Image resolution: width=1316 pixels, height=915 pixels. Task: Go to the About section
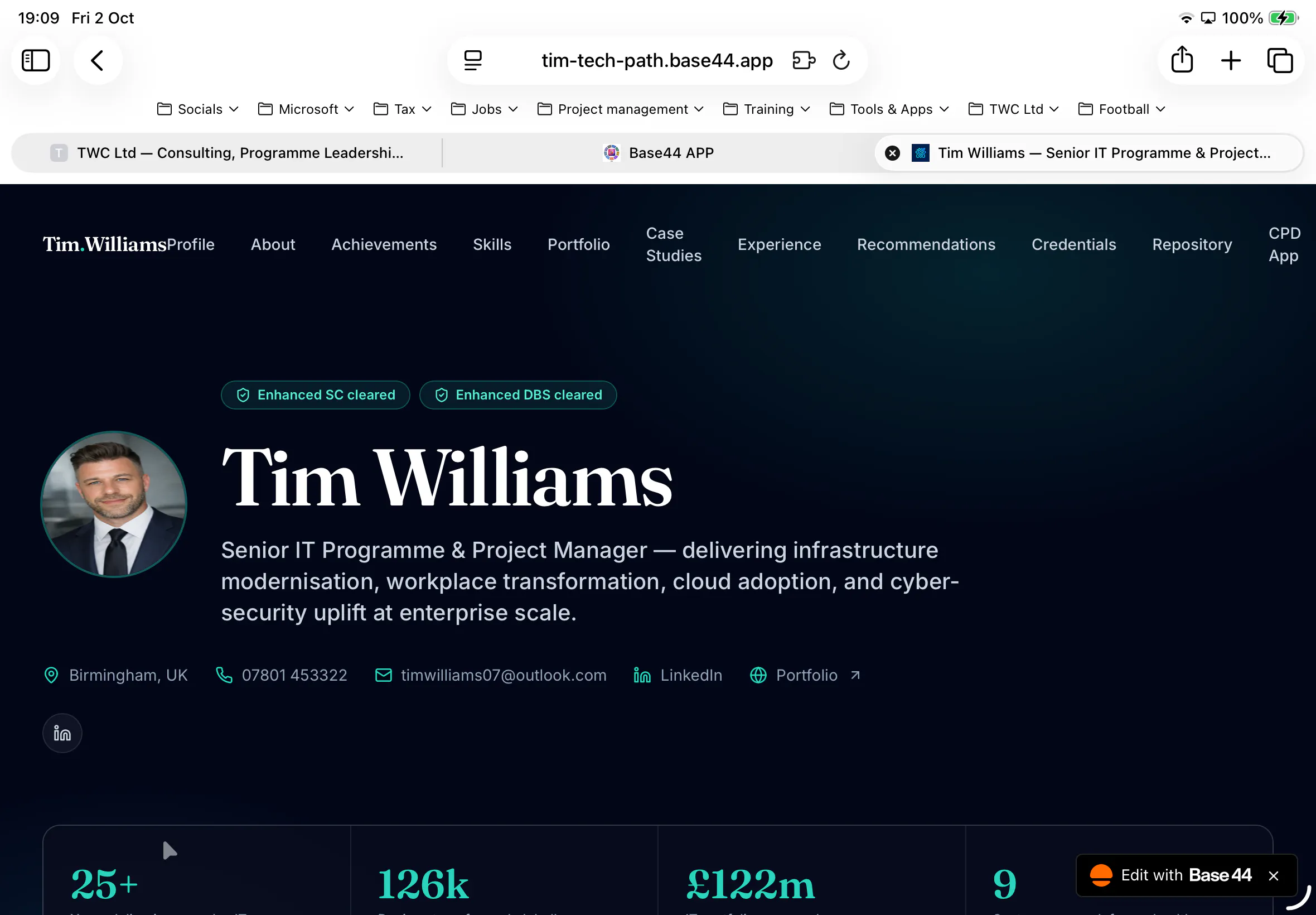(273, 244)
